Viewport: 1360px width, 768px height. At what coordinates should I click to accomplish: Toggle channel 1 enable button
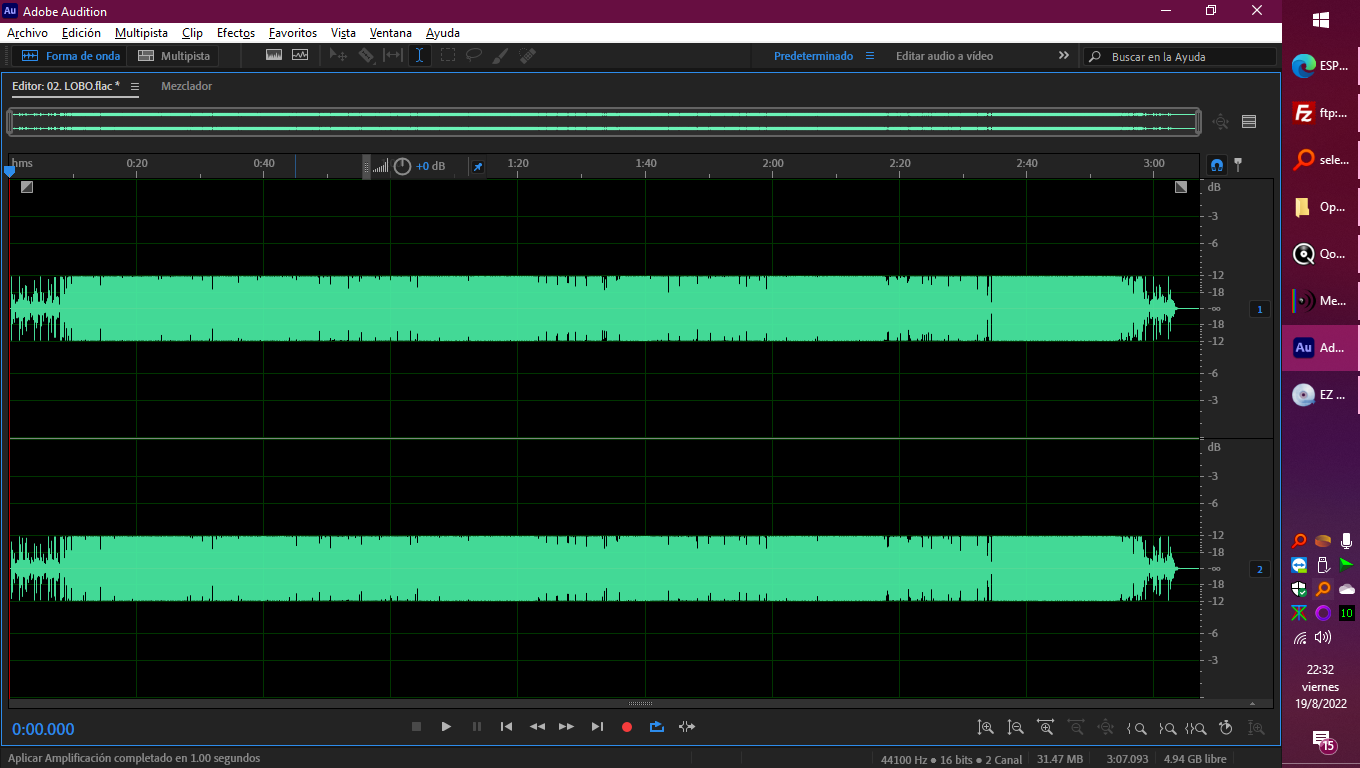[x=1260, y=310]
